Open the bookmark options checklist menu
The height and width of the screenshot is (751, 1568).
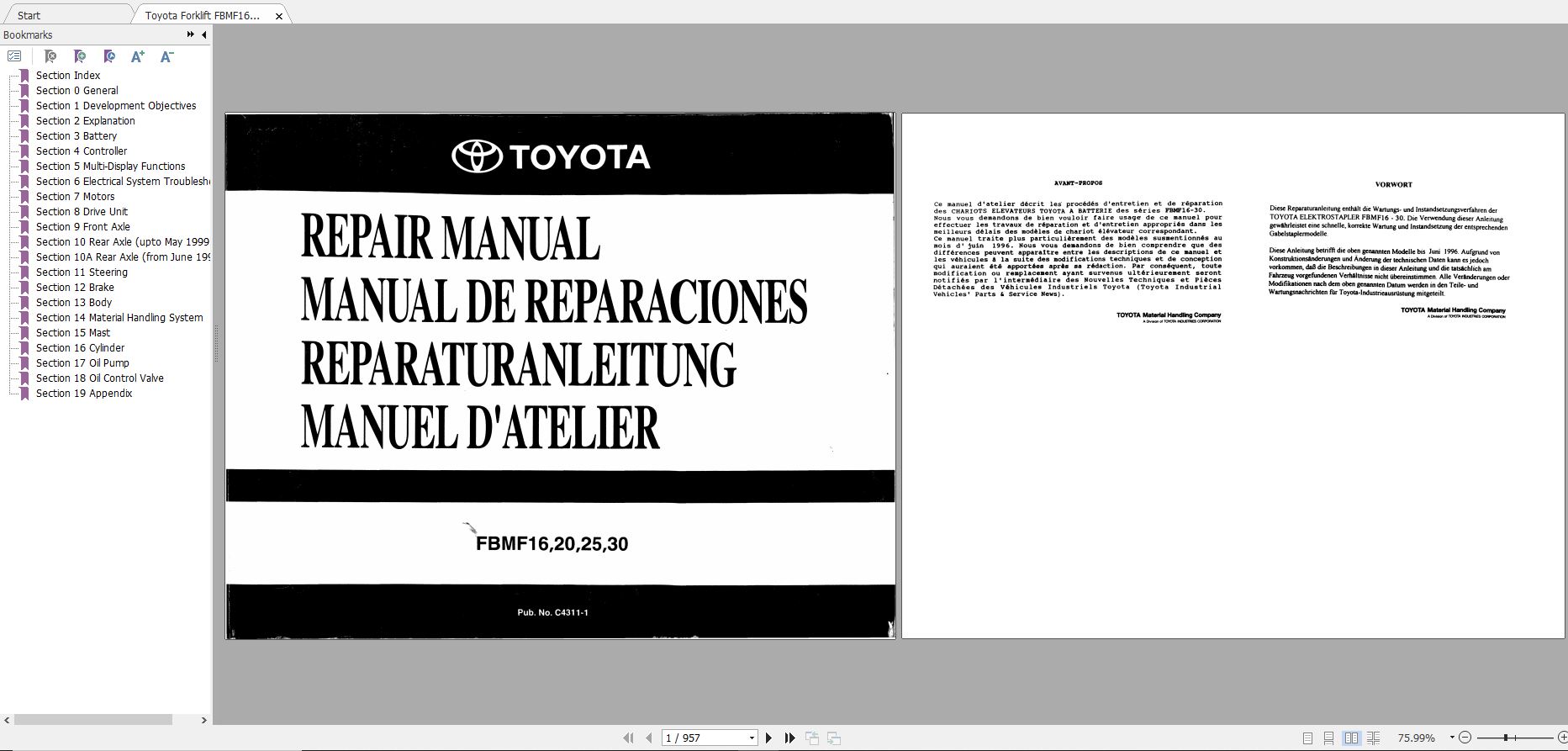[x=14, y=56]
